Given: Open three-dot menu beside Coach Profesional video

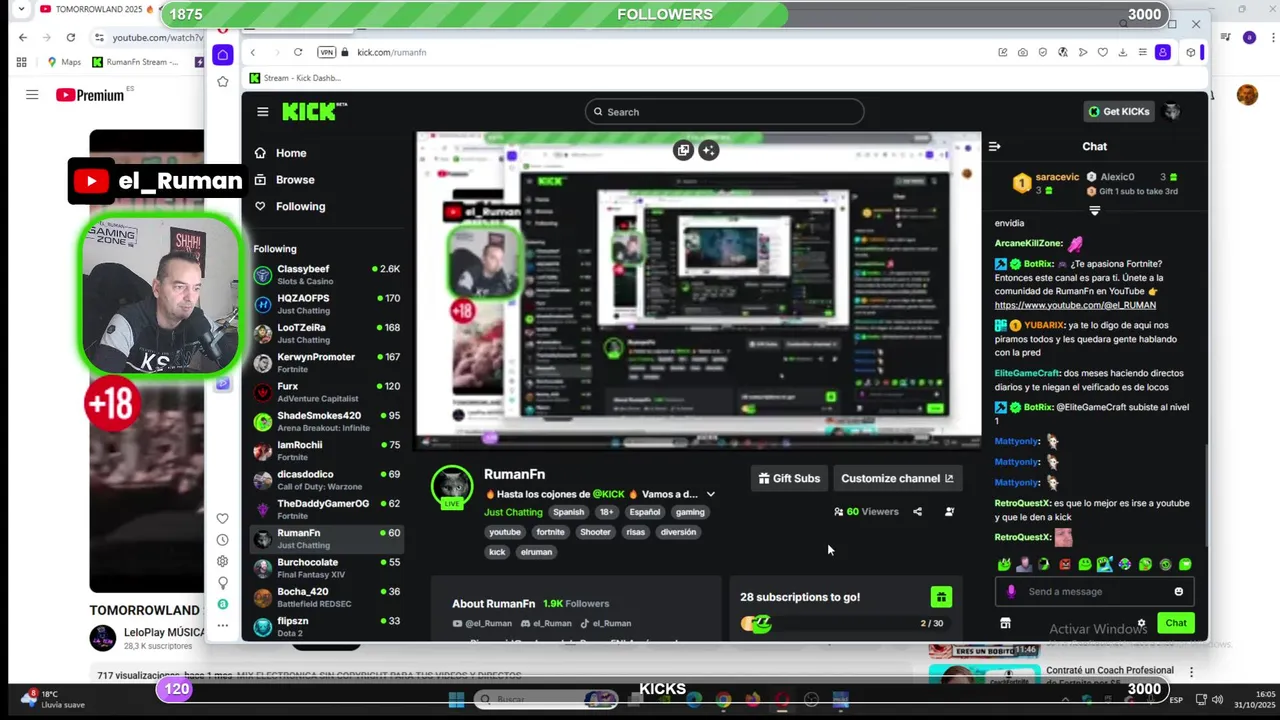Looking at the screenshot, I should (1191, 671).
